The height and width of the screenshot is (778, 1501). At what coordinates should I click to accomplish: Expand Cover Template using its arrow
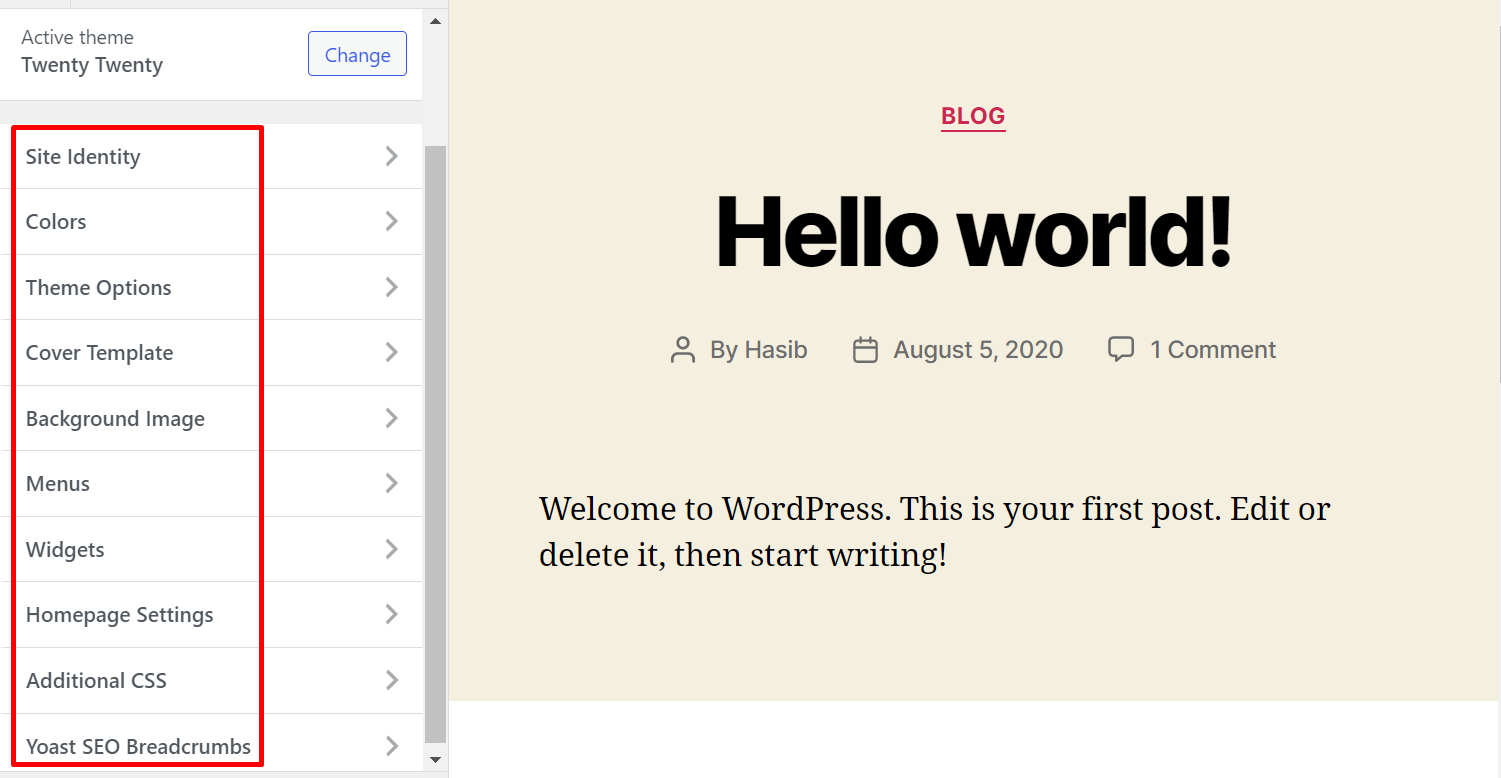coord(392,352)
